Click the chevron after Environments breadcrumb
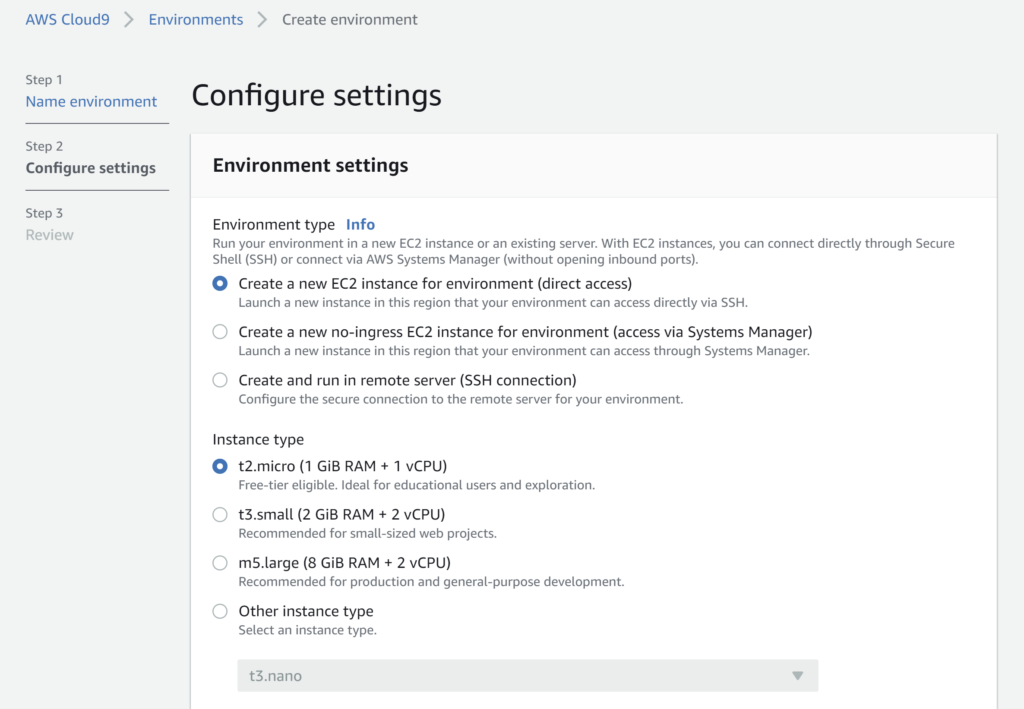 coord(263,19)
